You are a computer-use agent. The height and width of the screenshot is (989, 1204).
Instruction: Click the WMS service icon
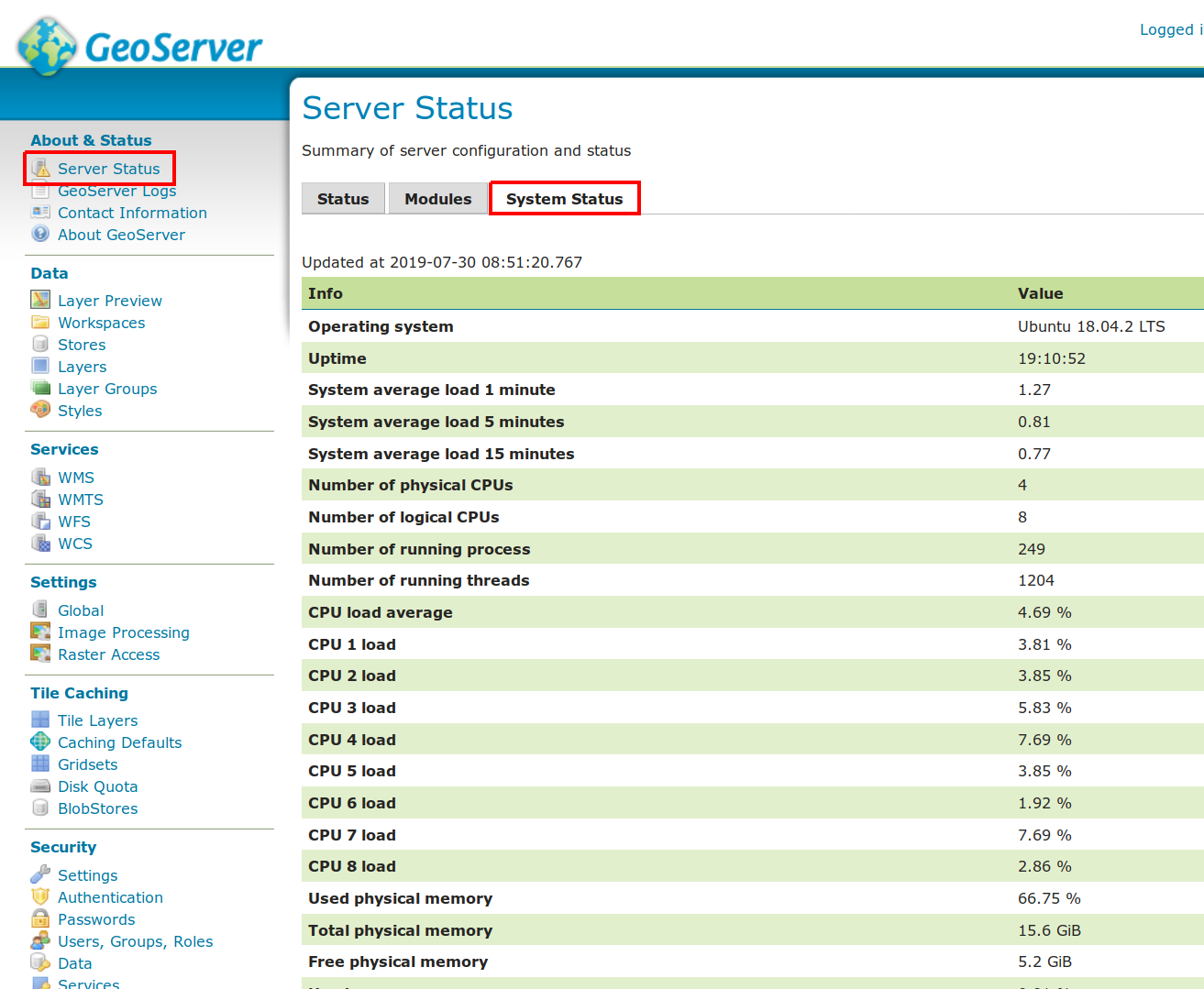[40, 477]
